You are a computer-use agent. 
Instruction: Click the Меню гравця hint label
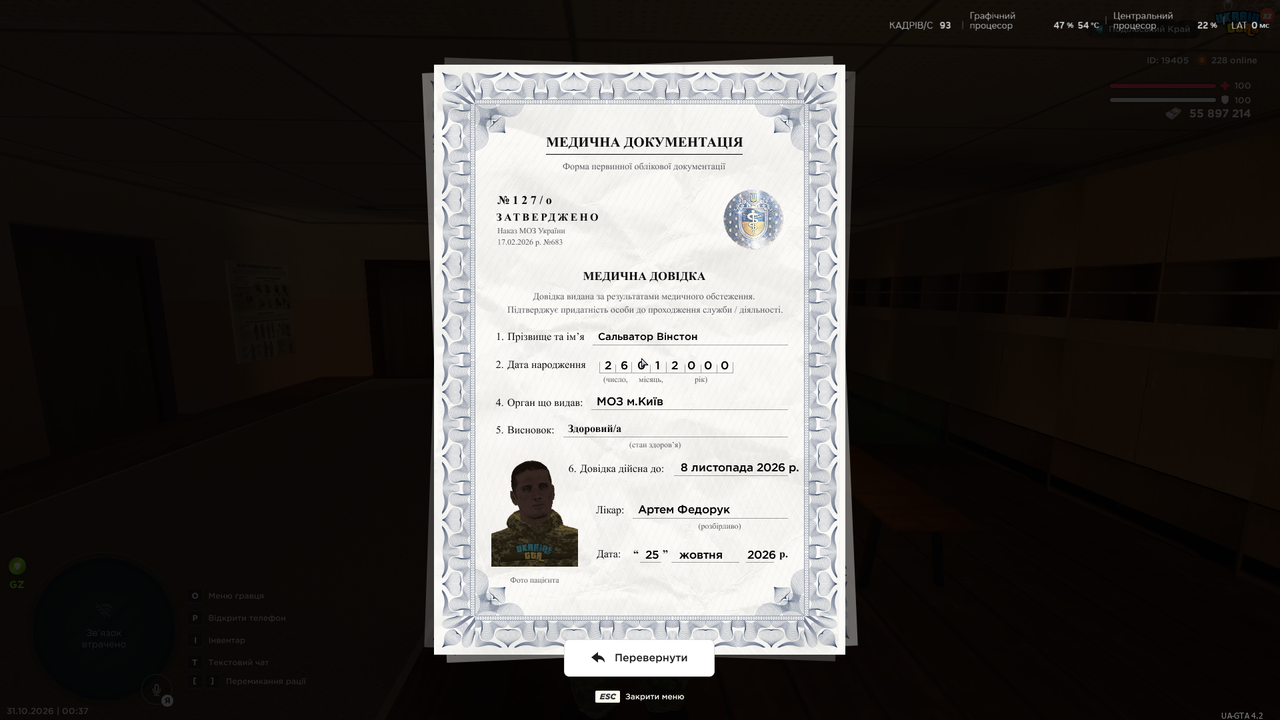click(236, 596)
